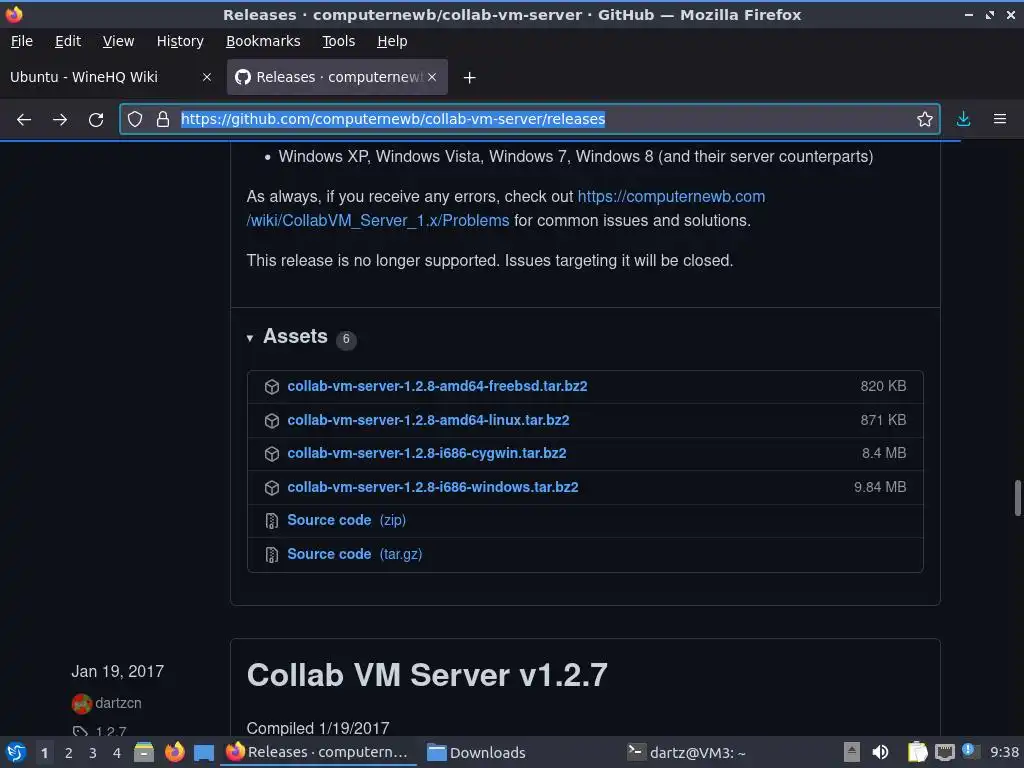Go forward with the forward arrow
Viewport: 1024px width, 768px height.
[60, 120]
